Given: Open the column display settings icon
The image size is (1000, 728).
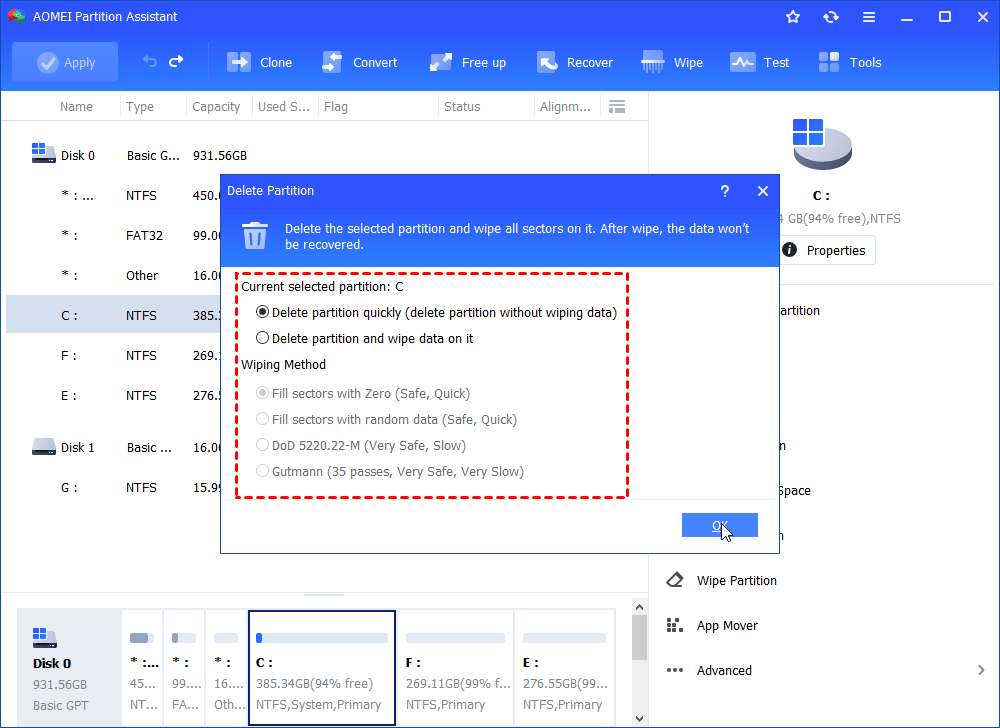Looking at the screenshot, I should tap(617, 106).
